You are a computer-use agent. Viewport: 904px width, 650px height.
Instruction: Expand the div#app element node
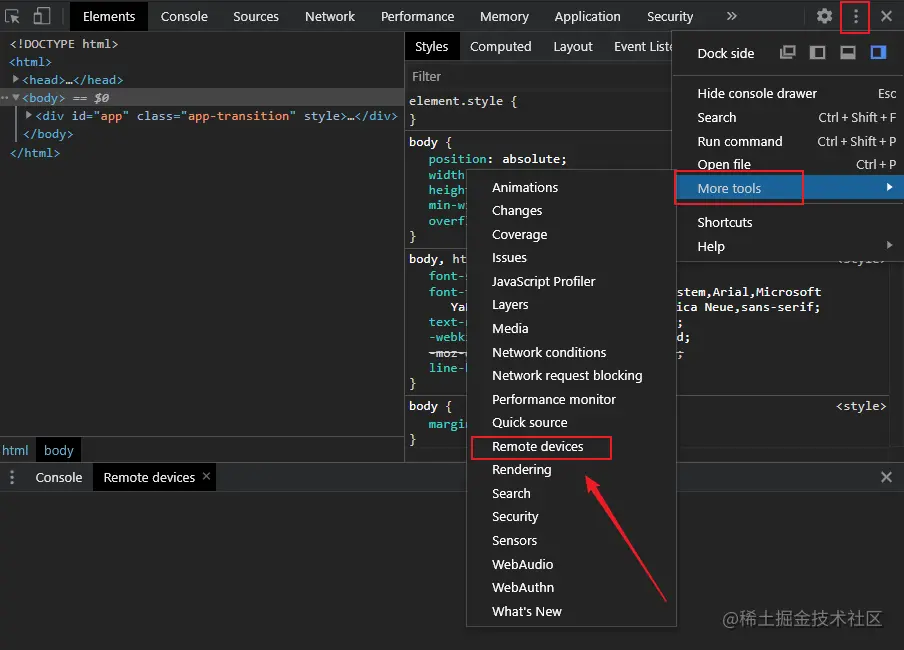click(29, 115)
